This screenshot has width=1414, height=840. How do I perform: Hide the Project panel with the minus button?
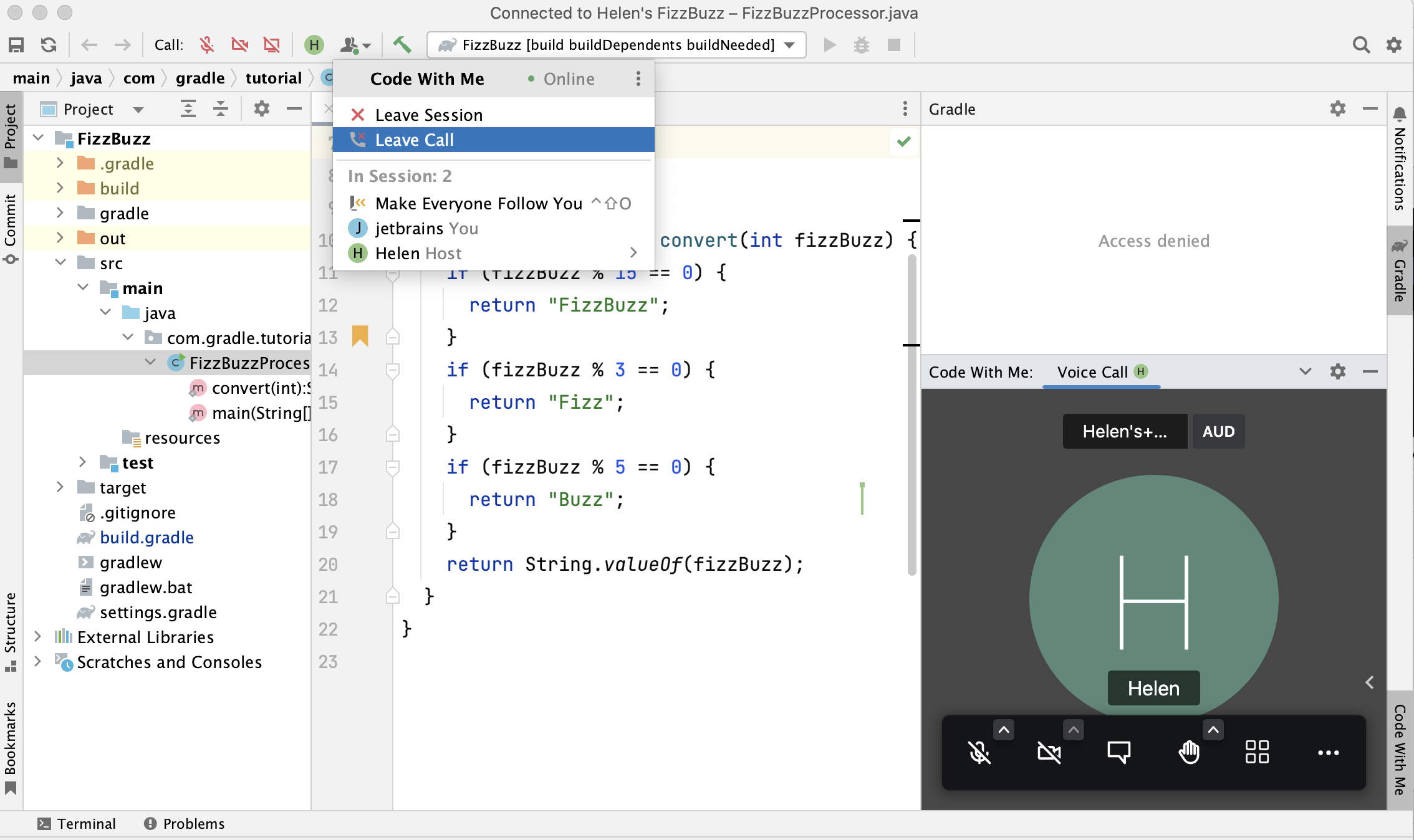294,109
